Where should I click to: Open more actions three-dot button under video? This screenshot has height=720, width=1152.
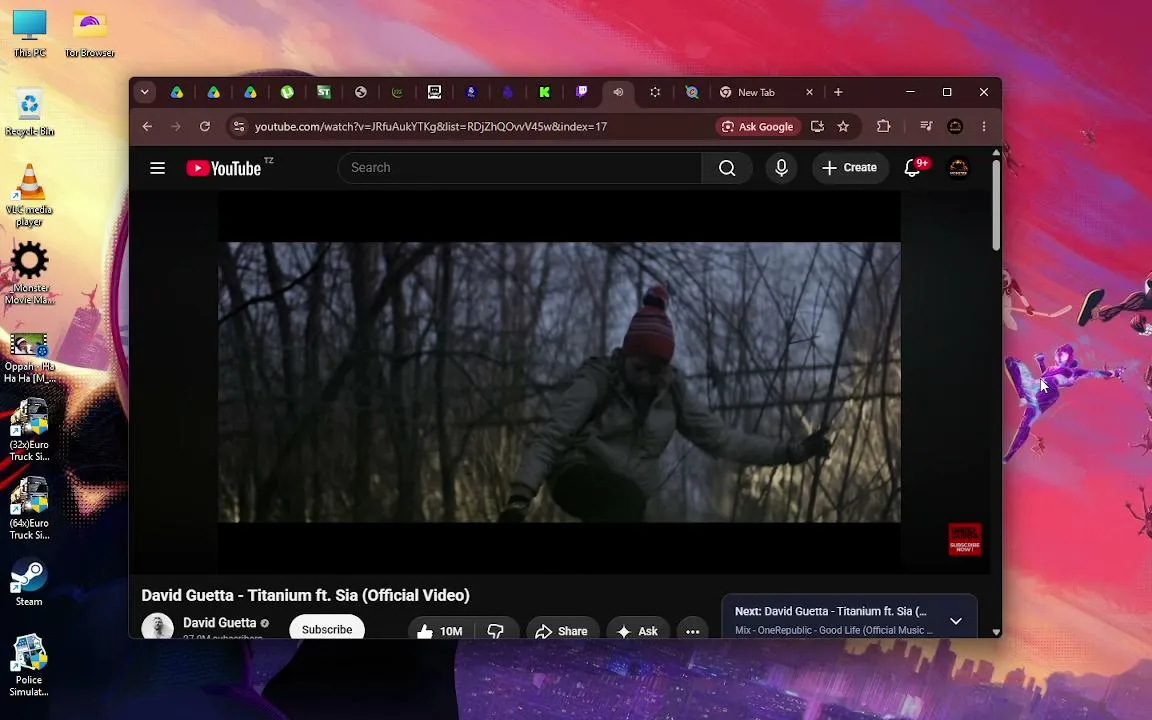pyautogui.click(x=692, y=630)
